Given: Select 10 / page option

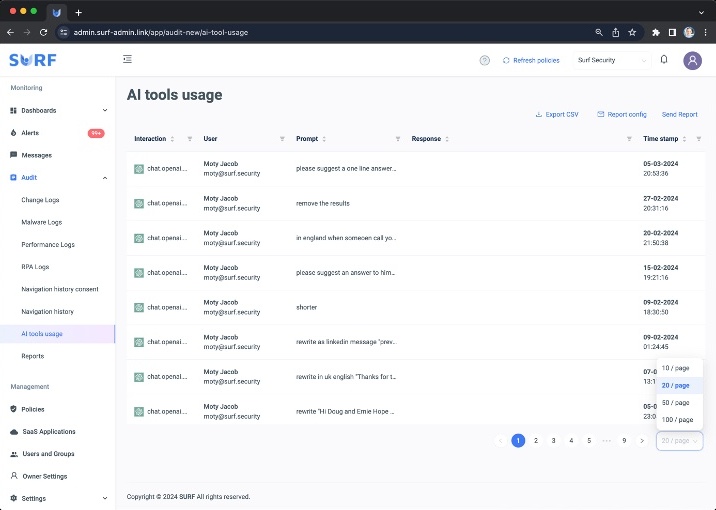Looking at the screenshot, I should [x=679, y=368].
